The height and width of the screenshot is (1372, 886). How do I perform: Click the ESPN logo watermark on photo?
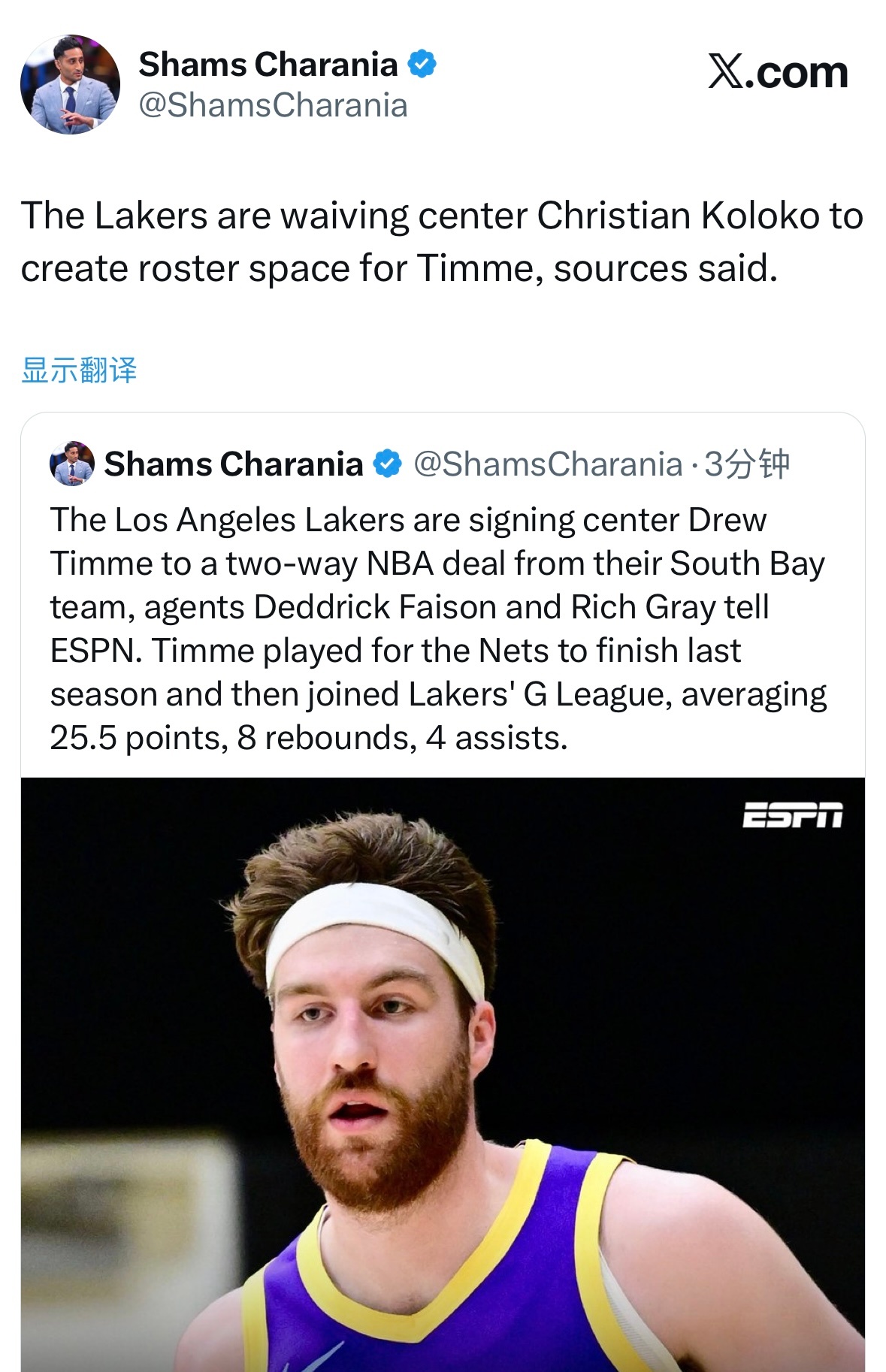pyautogui.click(x=792, y=814)
